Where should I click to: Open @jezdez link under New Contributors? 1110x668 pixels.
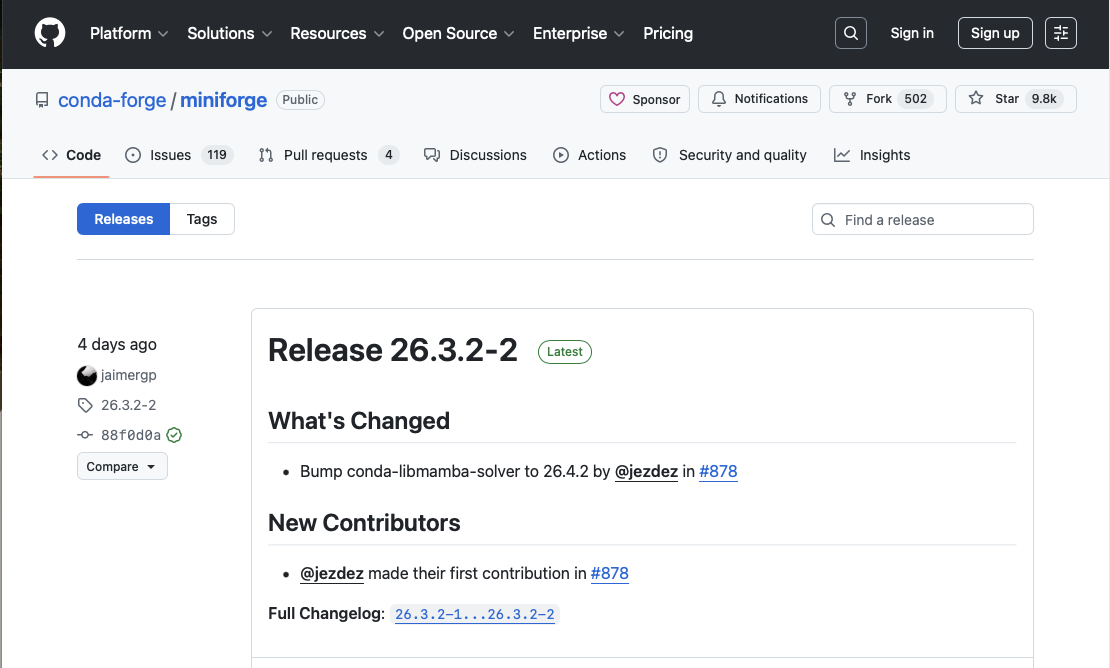coord(332,573)
